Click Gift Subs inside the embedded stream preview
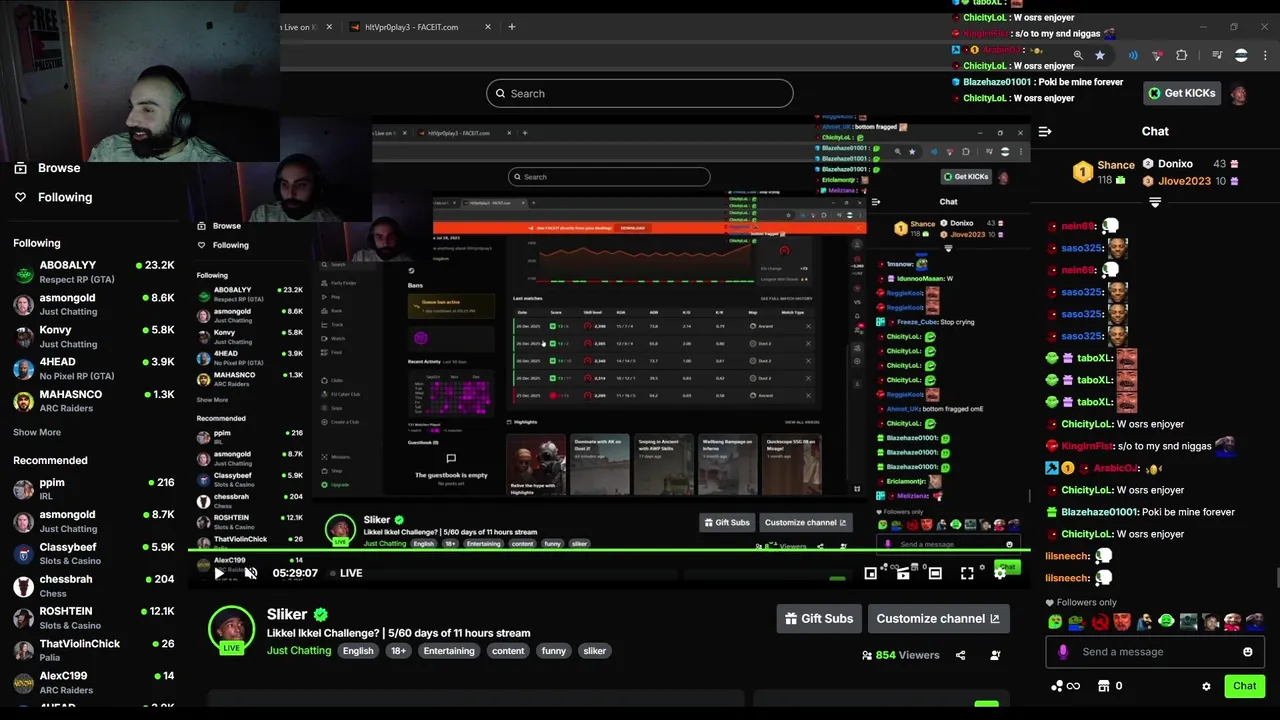1280x720 pixels. [x=726, y=522]
